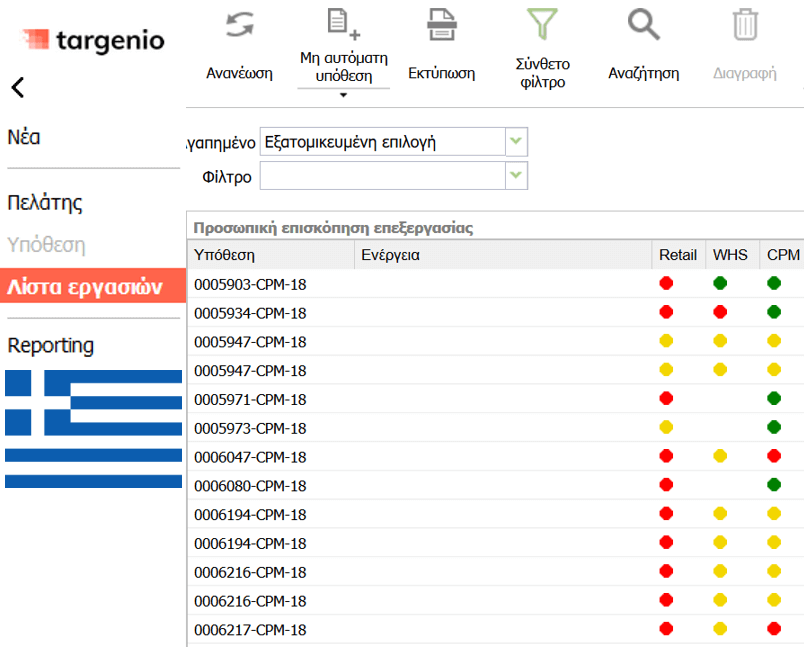Open Reporting in the sidebar
The image size is (804, 647).
coord(51,345)
